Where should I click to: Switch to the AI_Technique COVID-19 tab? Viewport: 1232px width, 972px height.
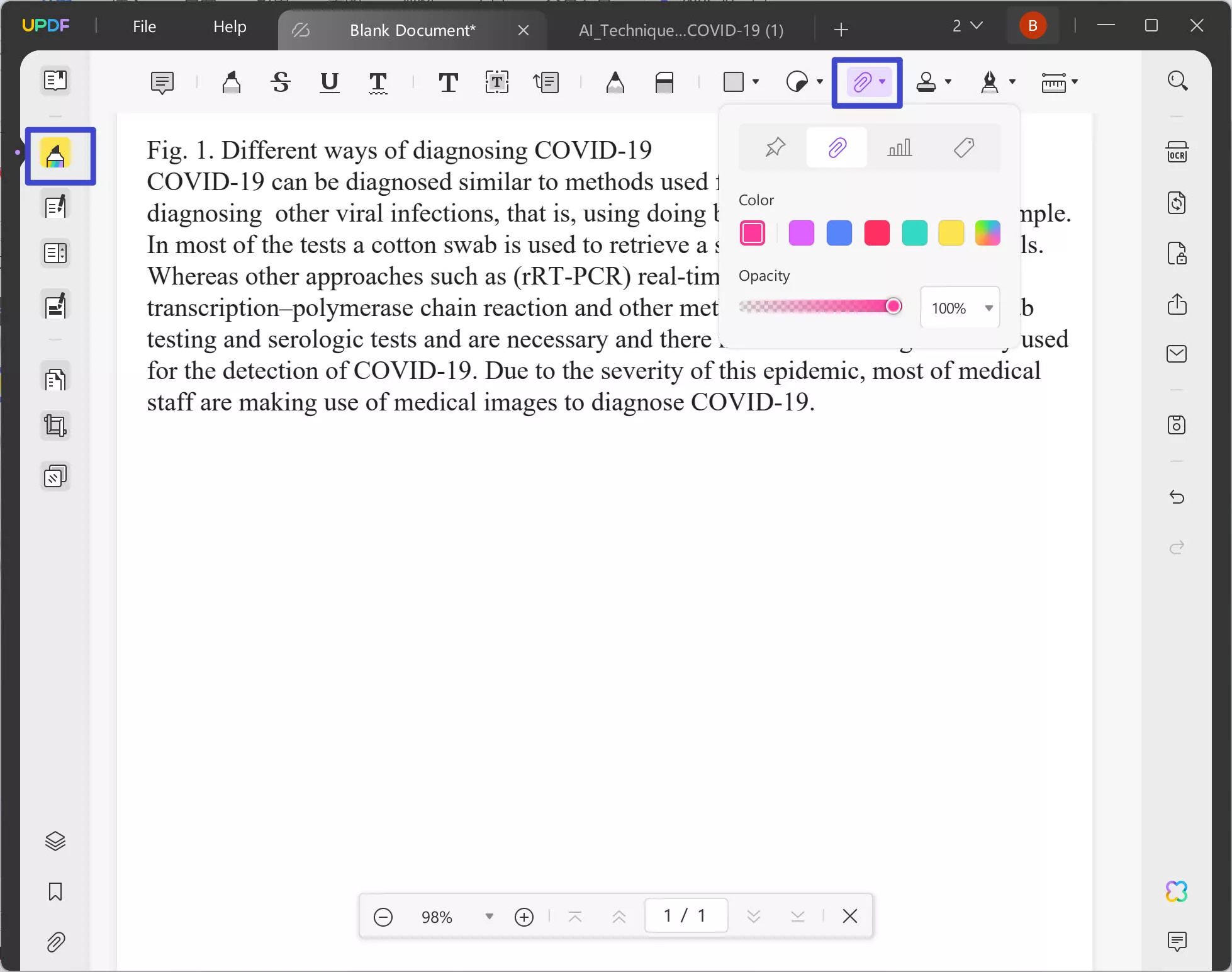tap(680, 30)
